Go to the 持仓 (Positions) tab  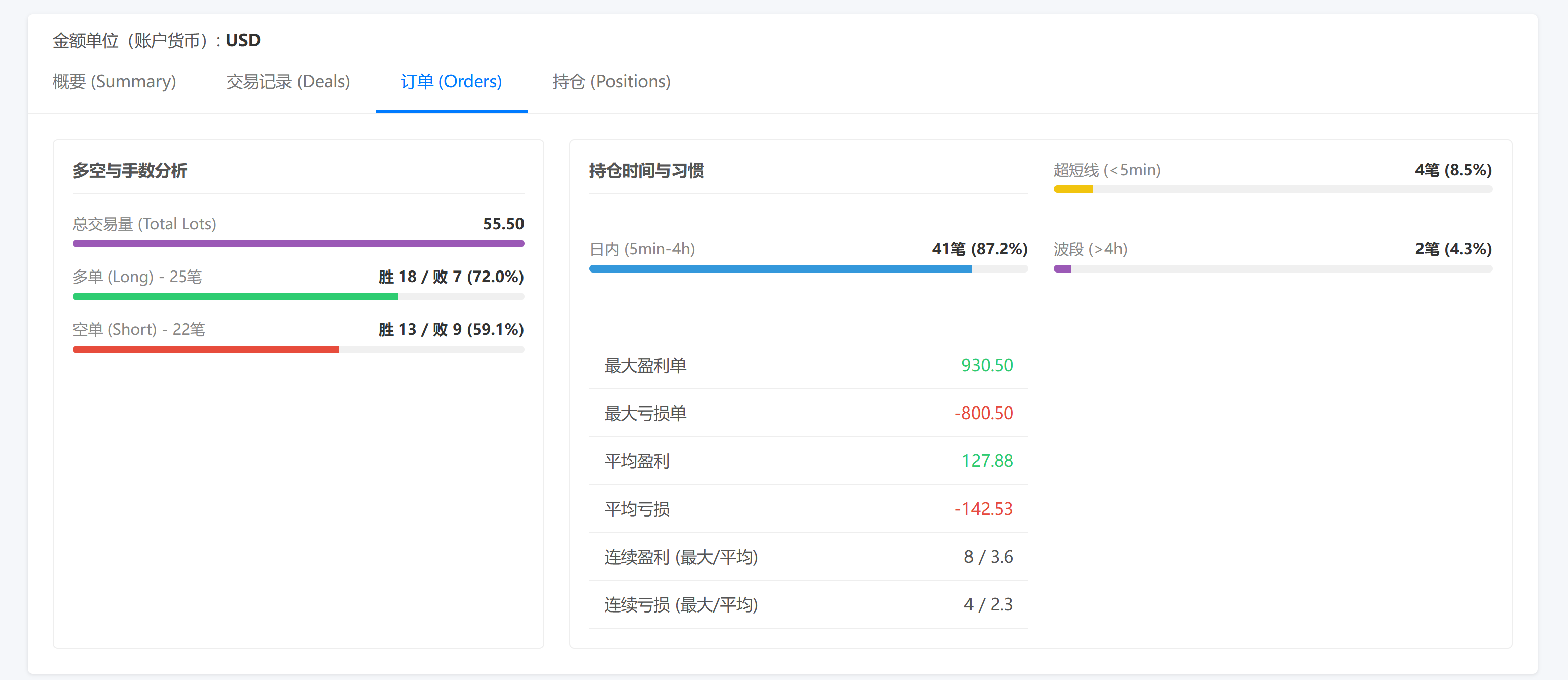611,81
